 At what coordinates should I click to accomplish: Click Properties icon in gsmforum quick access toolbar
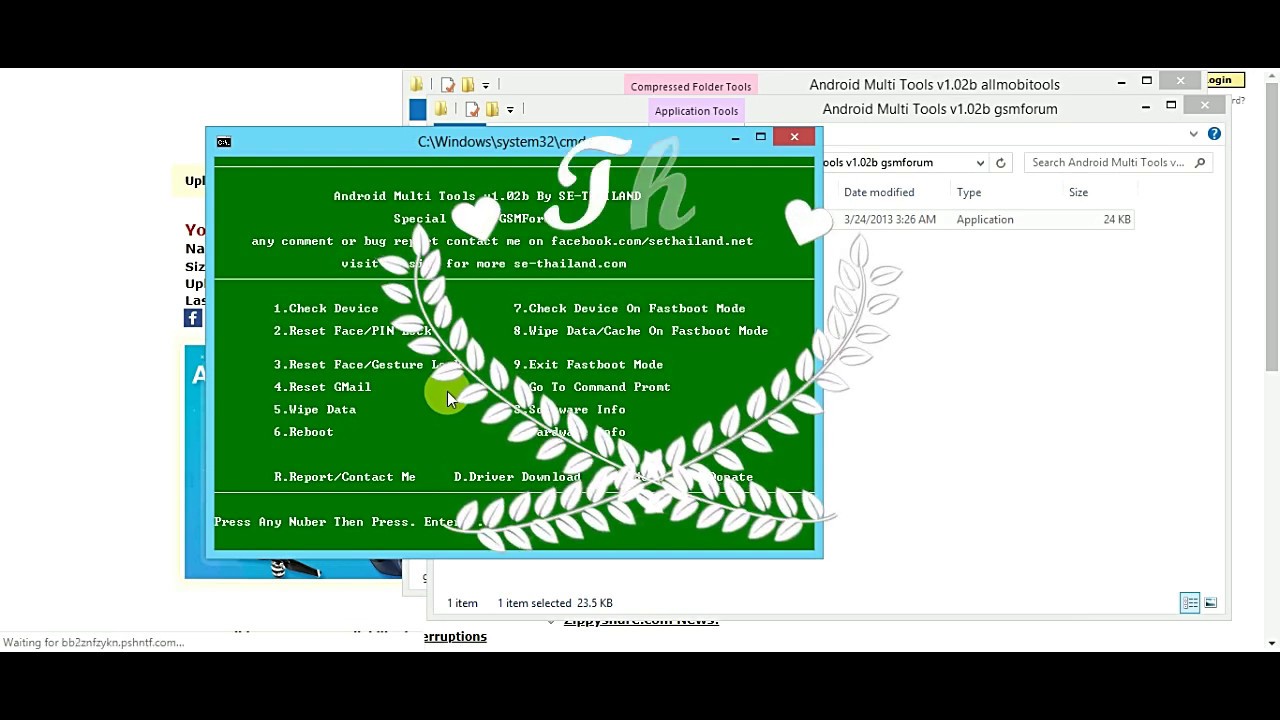472,109
